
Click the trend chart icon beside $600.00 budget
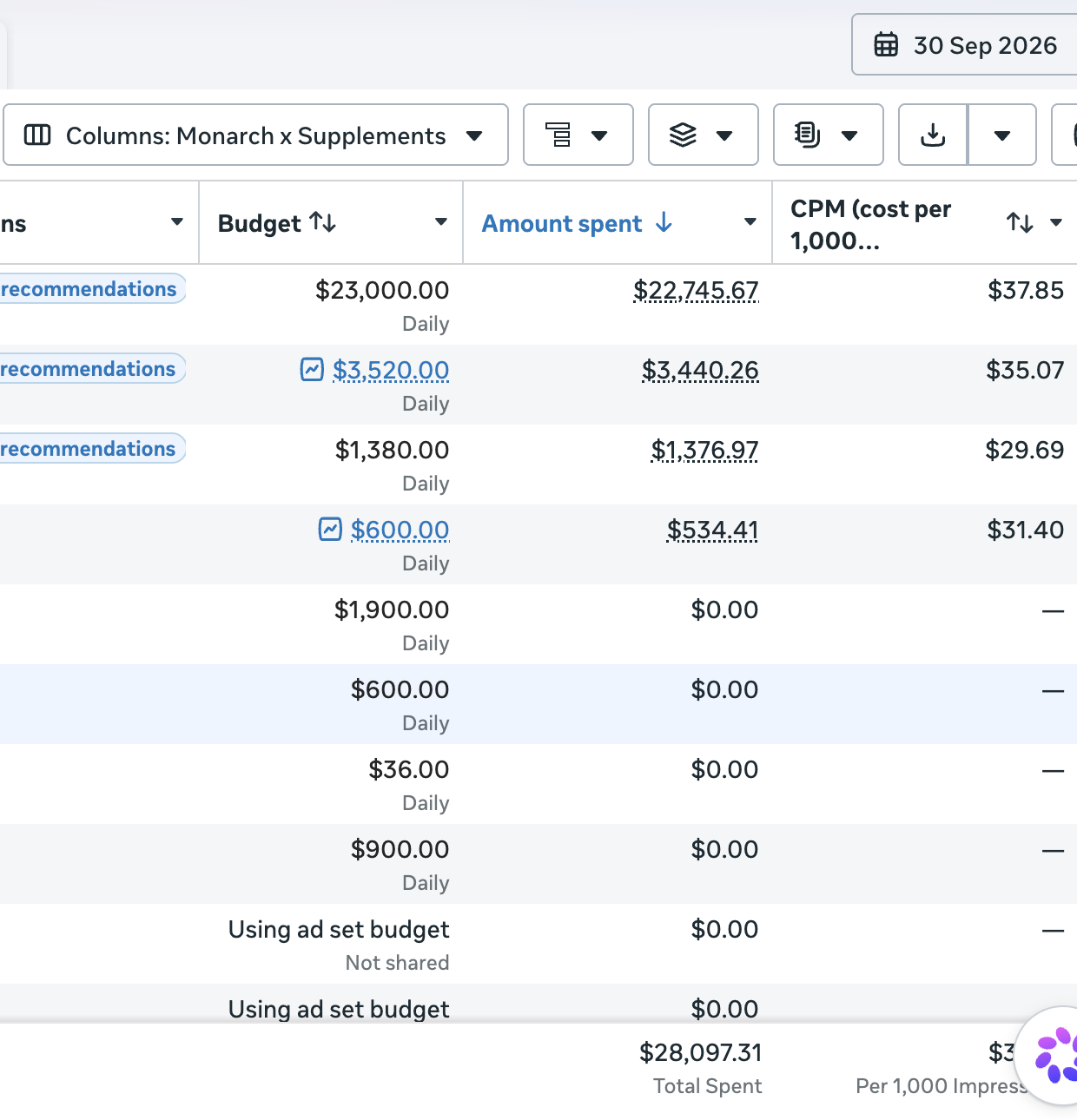point(330,529)
